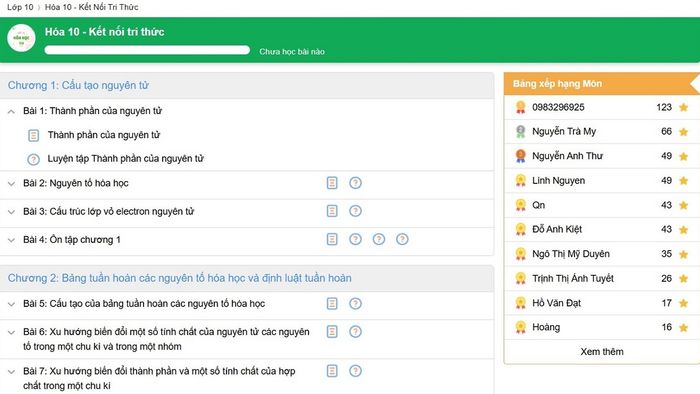Image resolution: width=700 pixels, height=394 pixels.
Task: Click Bài 7 lesson title text
Action: [159, 378]
